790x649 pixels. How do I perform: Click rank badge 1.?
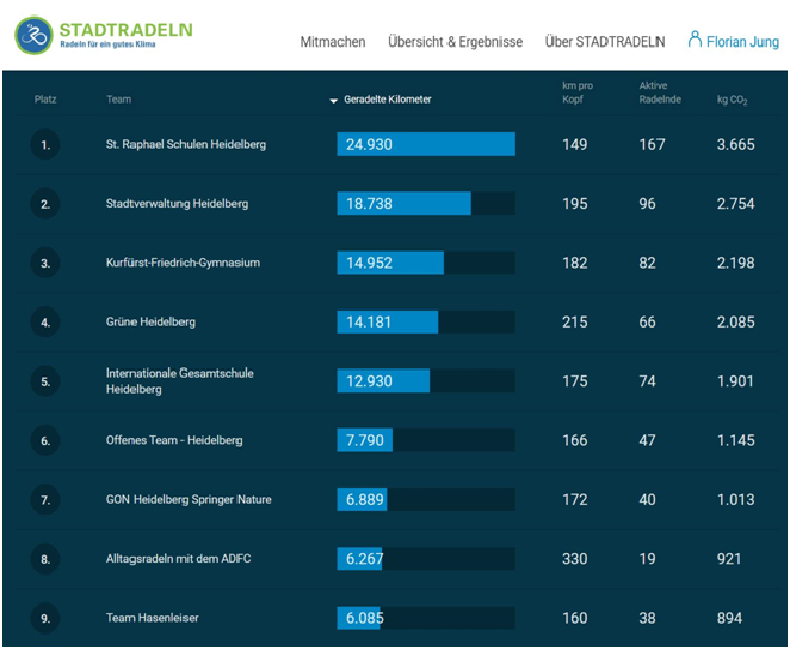click(x=45, y=145)
